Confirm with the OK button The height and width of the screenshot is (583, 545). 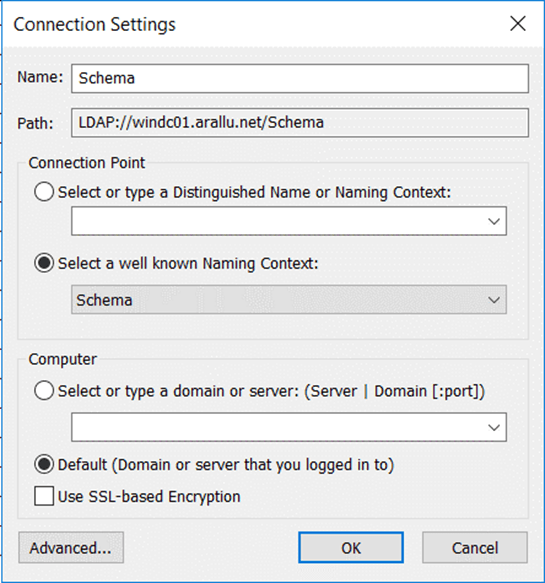pyautogui.click(x=351, y=548)
